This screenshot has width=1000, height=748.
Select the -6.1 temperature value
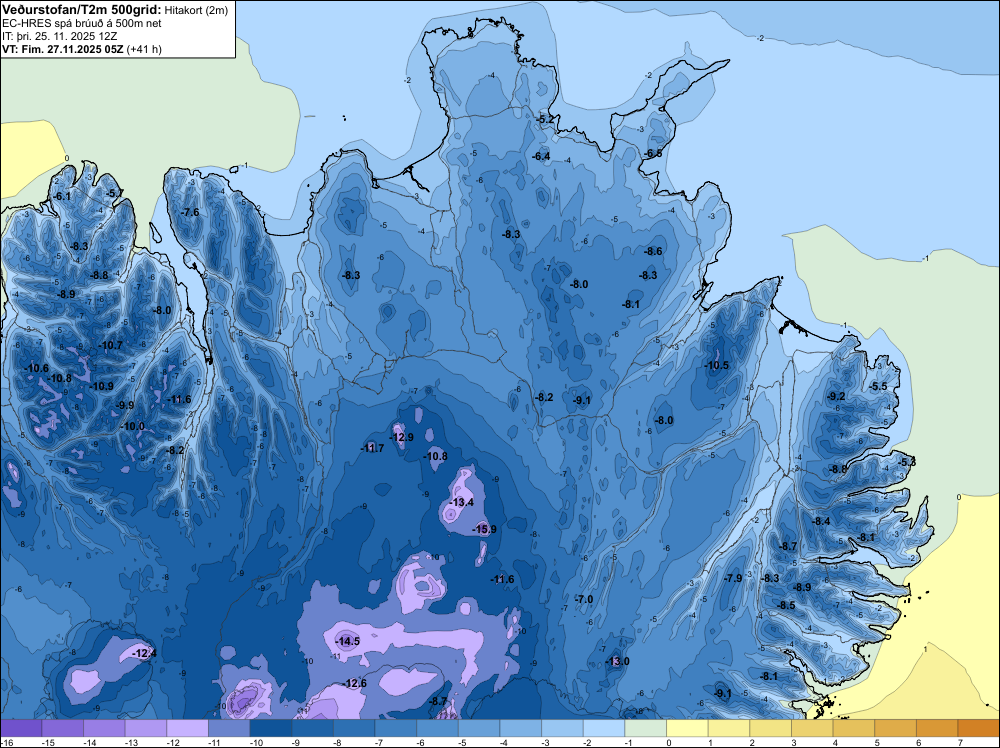(62, 196)
